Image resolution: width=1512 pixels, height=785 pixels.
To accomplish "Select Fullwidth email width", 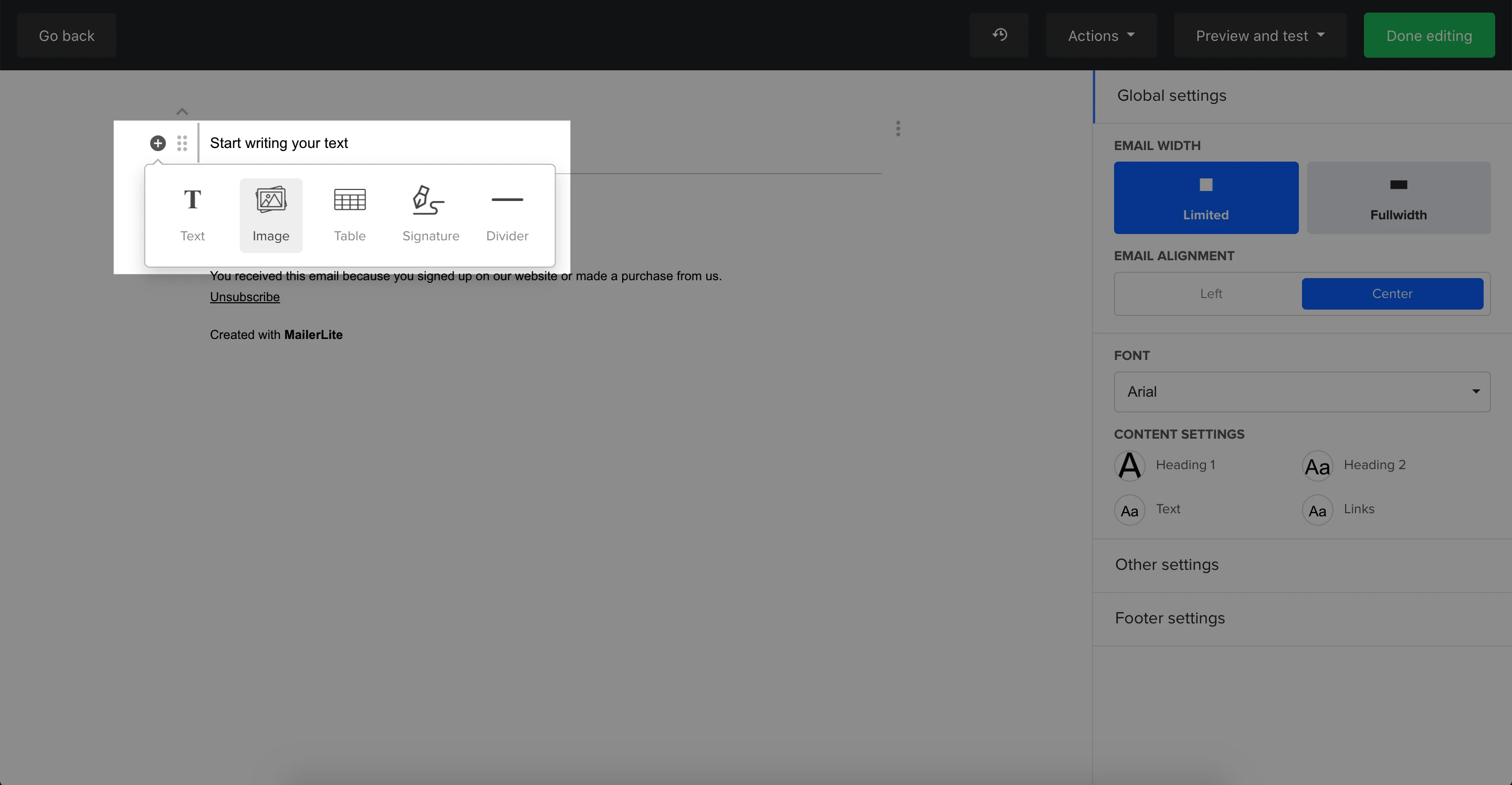I will [x=1398, y=198].
